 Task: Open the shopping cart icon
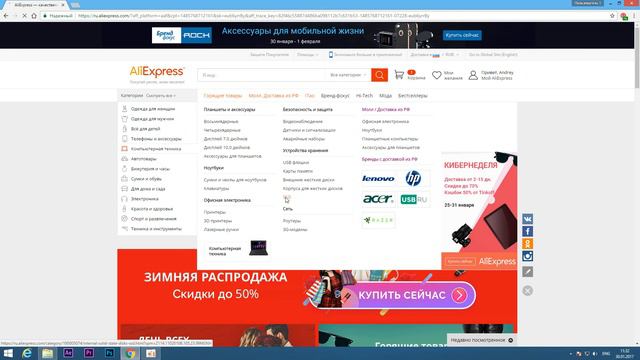point(399,75)
